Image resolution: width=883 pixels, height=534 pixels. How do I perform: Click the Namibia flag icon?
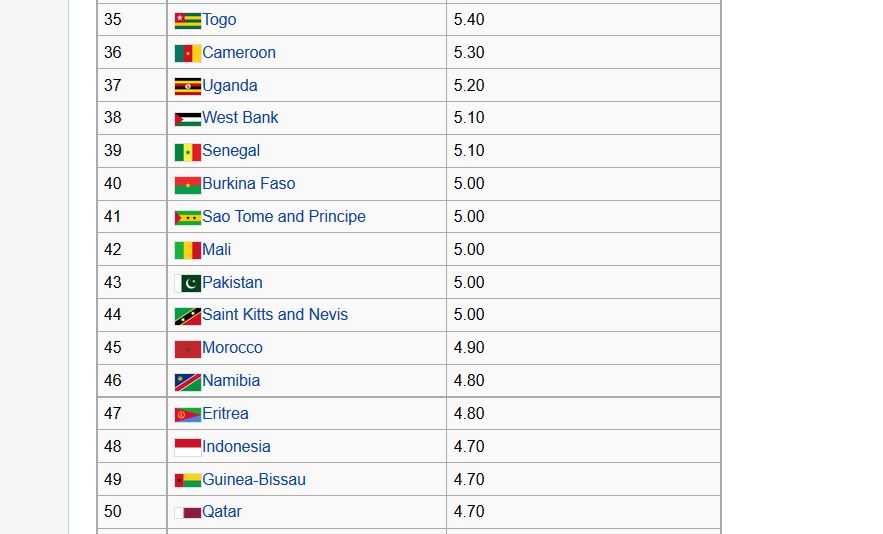tap(187, 381)
